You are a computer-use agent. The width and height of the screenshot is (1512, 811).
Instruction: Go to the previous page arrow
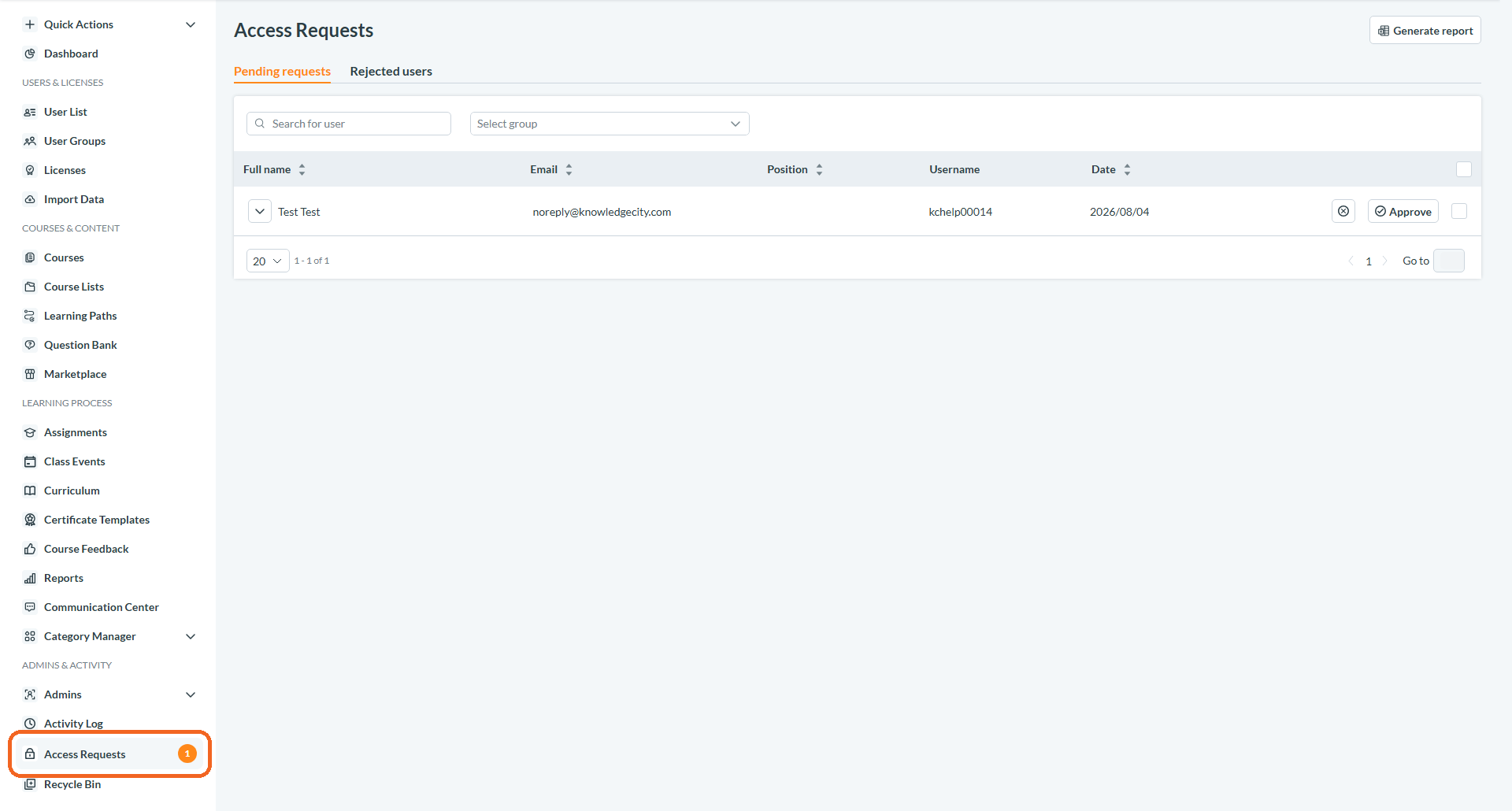coord(1351,261)
